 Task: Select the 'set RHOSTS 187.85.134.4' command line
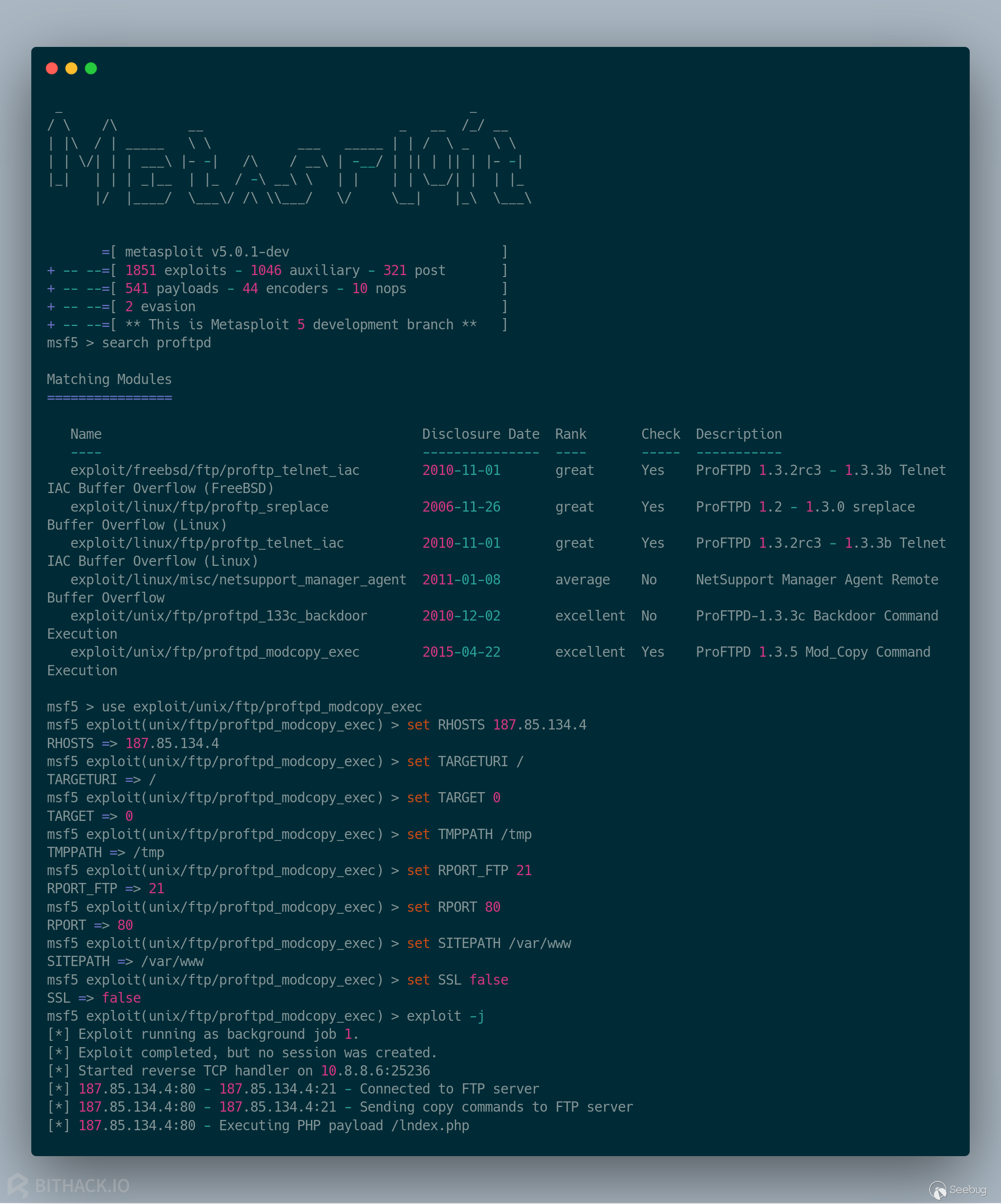(x=497, y=725)
